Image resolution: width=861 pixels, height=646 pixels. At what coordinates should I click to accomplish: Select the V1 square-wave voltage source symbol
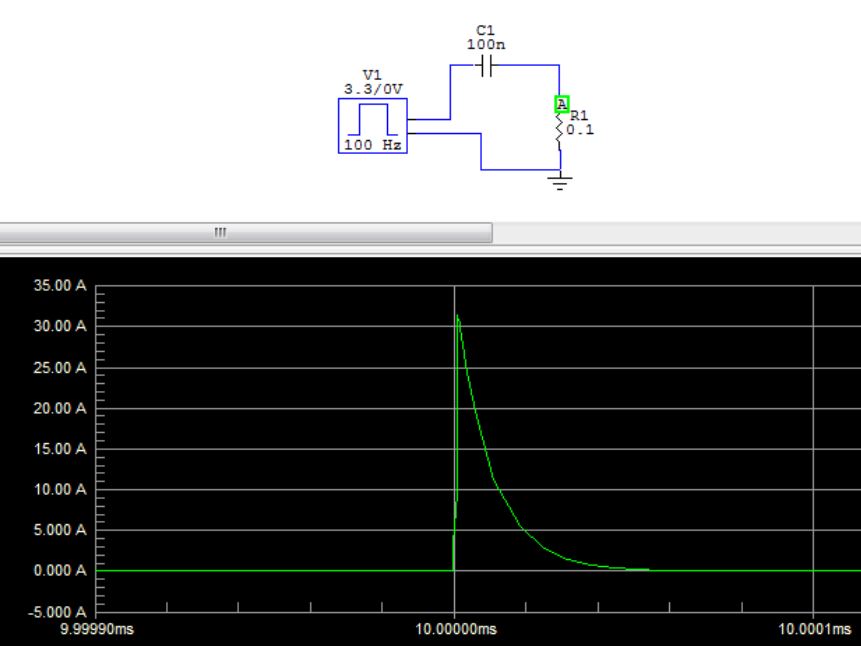click(x=374, y=127)
